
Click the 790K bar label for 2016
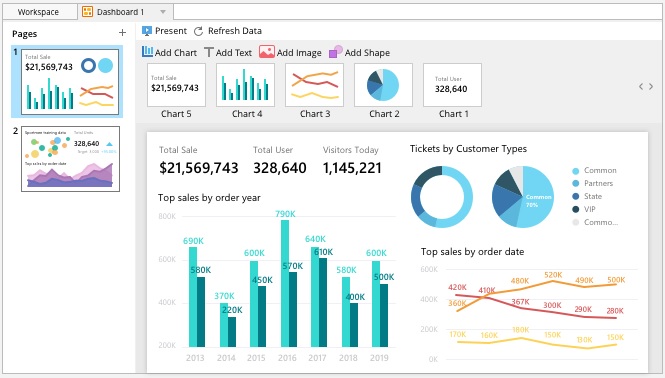click(x=285, y=214)
